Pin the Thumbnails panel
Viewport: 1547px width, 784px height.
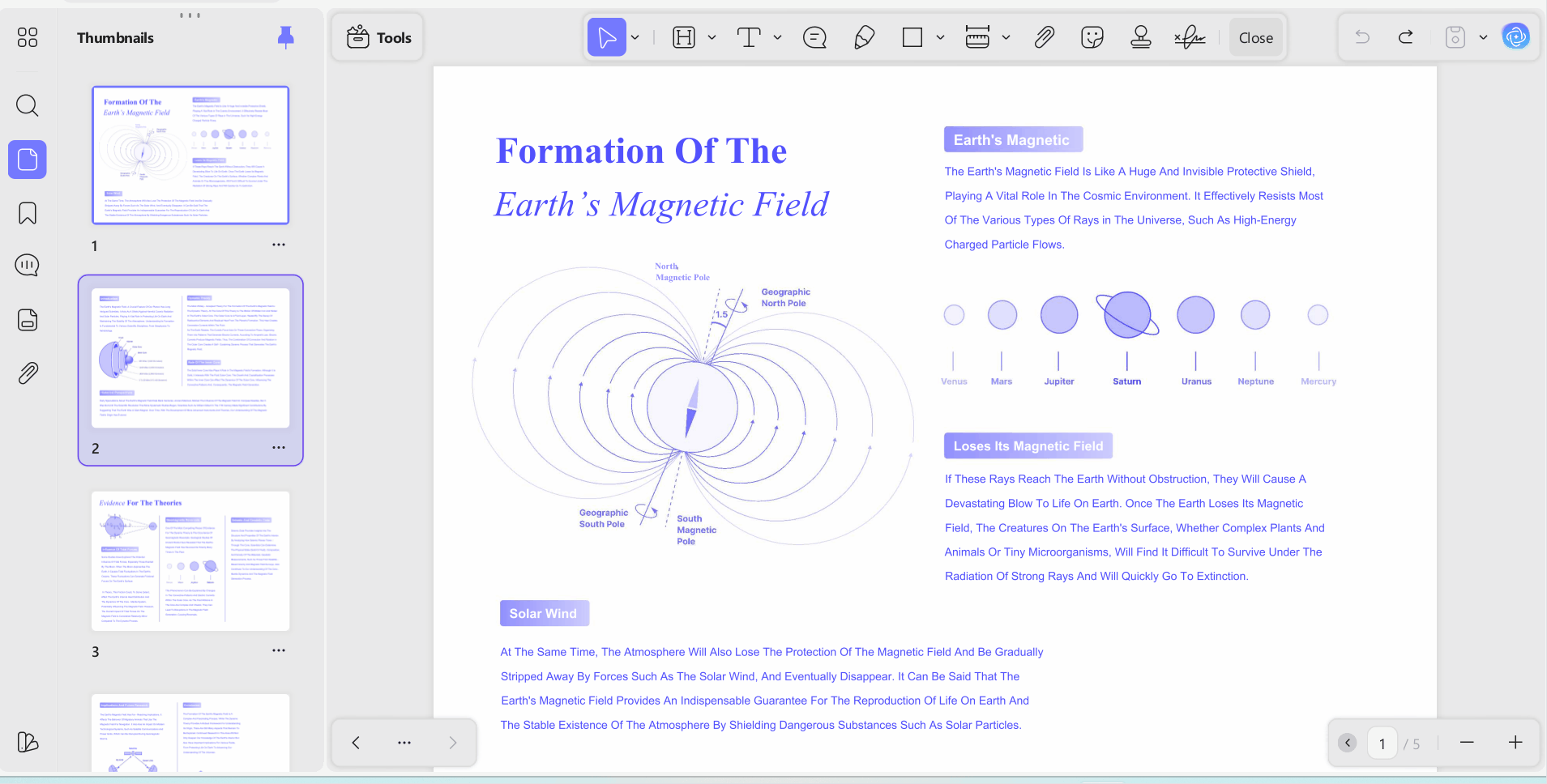coord(285,37)
